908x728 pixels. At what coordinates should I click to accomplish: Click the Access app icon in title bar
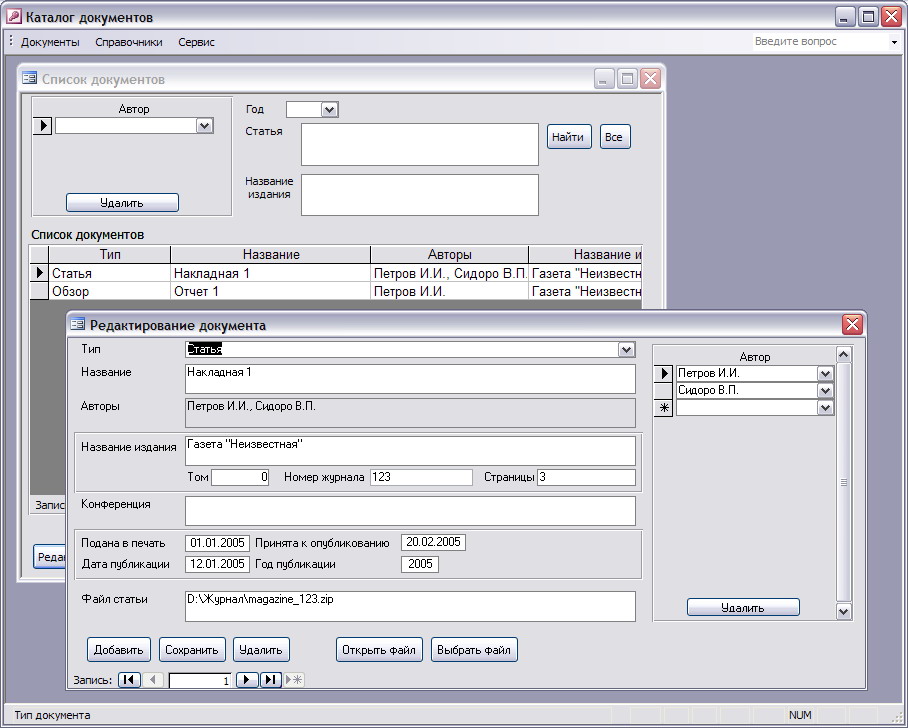[x=13, y=17]
